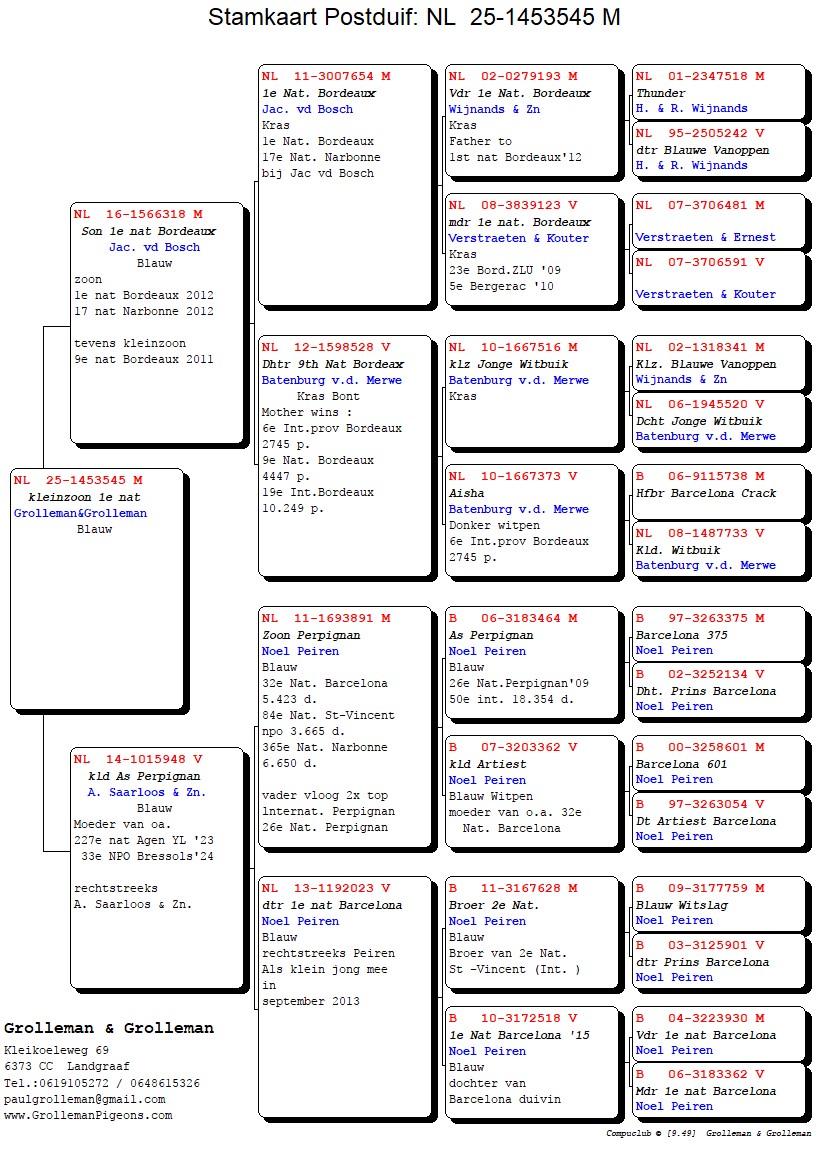Click ring number NL 12-1598528 V
Screen dimensions: 816x1172
point(326,348)
